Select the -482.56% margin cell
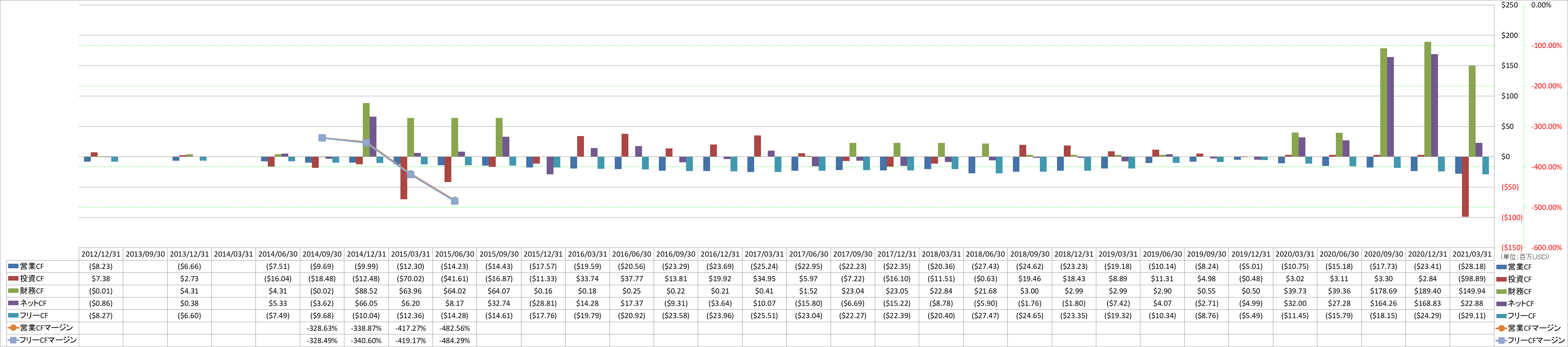The height and width of the screenshot is (347, 1568). tap(455, 328)
